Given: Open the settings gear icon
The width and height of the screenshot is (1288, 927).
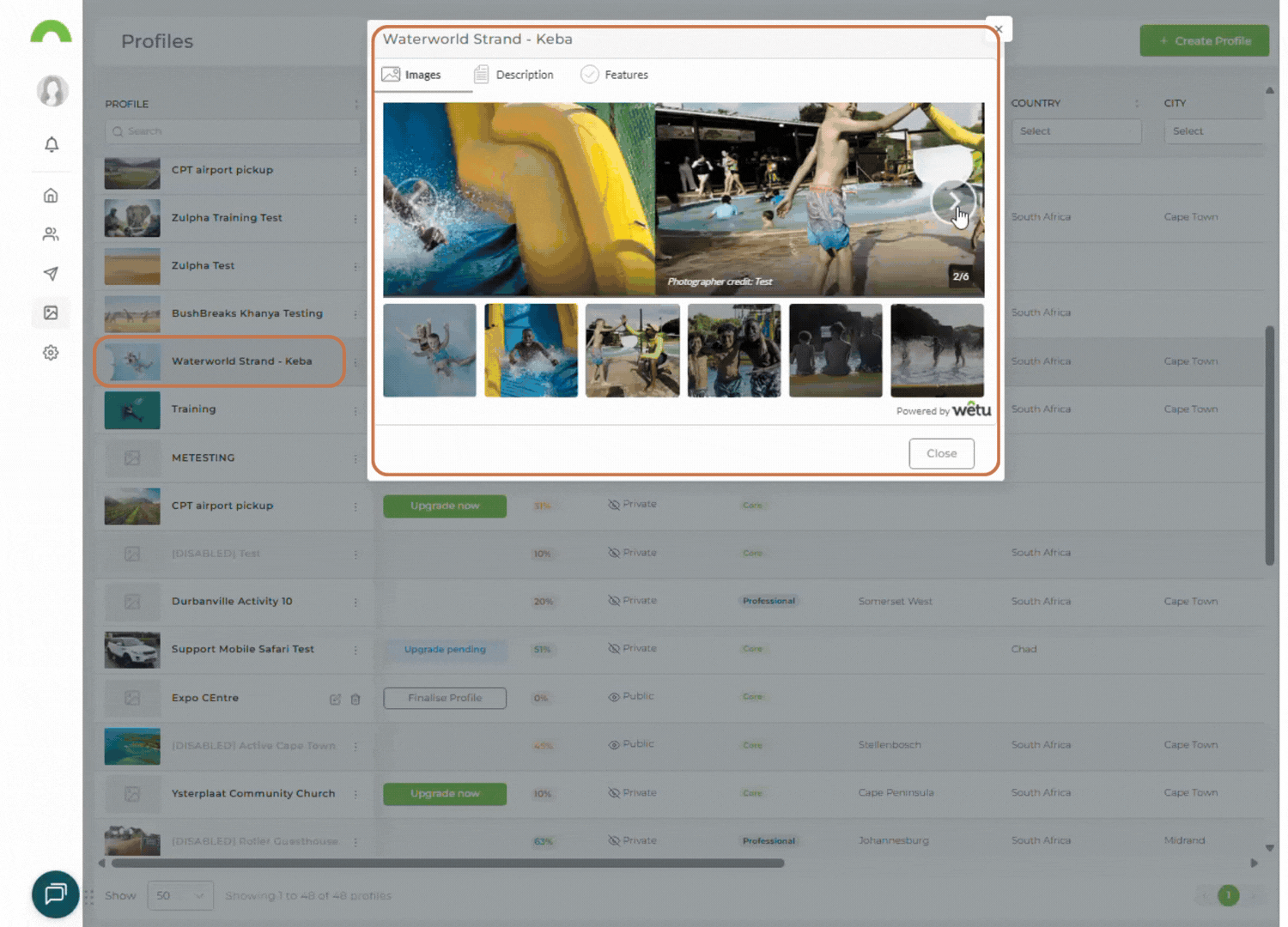Looking at the screenshot, I should tap(51, 353).
